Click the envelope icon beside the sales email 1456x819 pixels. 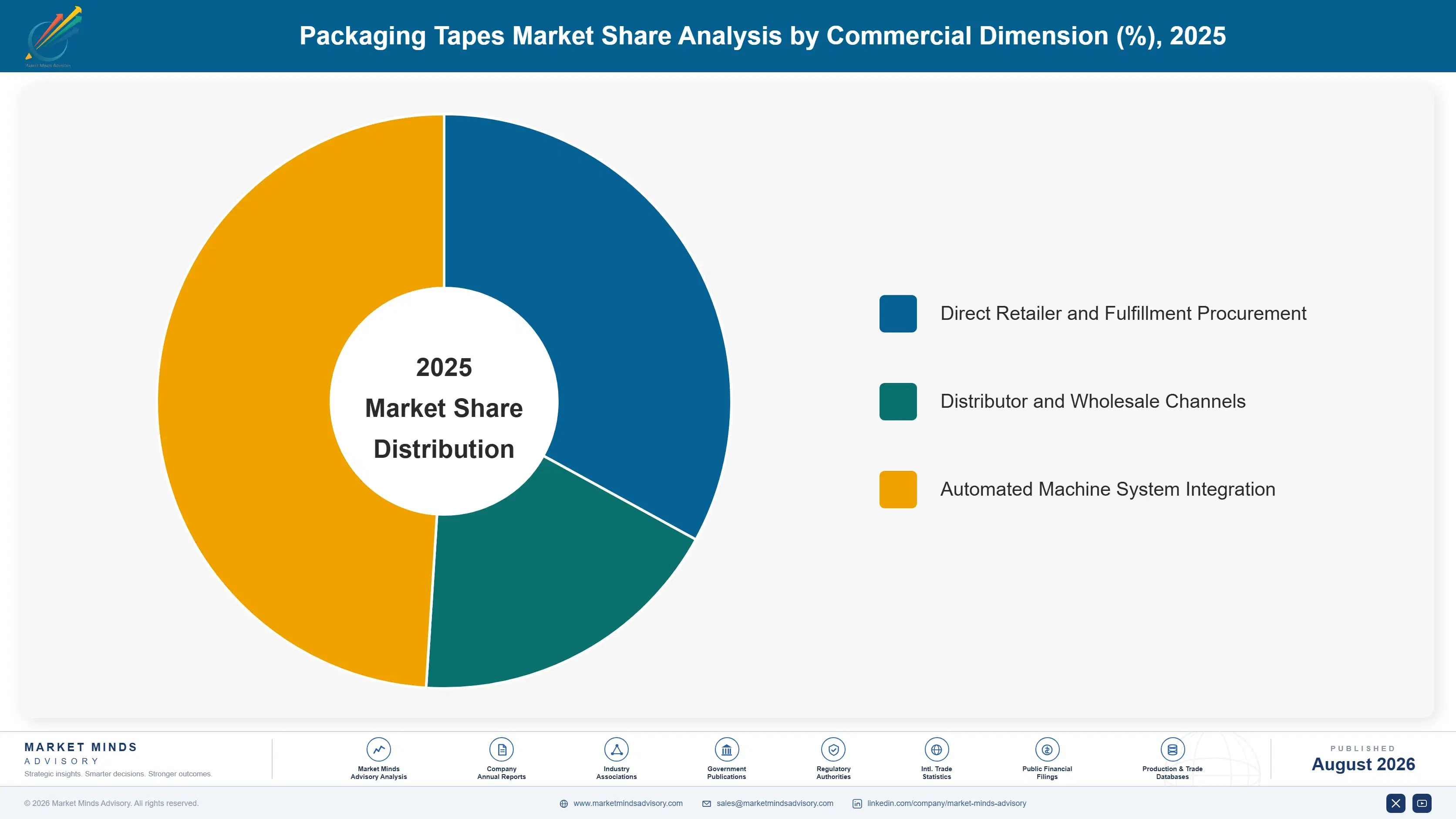pyautogui.click(x=707, y=804)
